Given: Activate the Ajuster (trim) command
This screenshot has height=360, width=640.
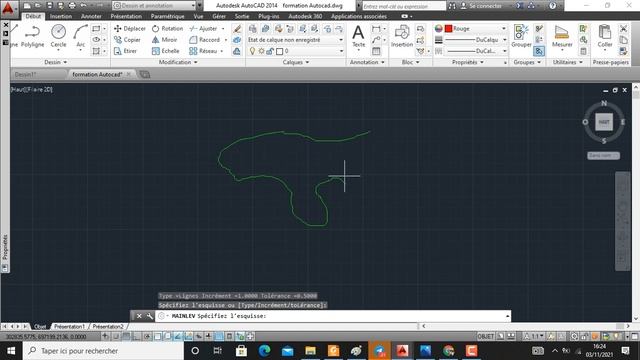Looking at the screenshot, I should (x=204, y=29).
